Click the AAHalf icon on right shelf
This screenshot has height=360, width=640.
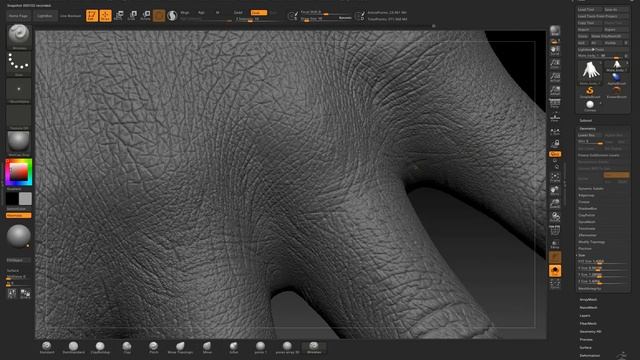[555, 91]
